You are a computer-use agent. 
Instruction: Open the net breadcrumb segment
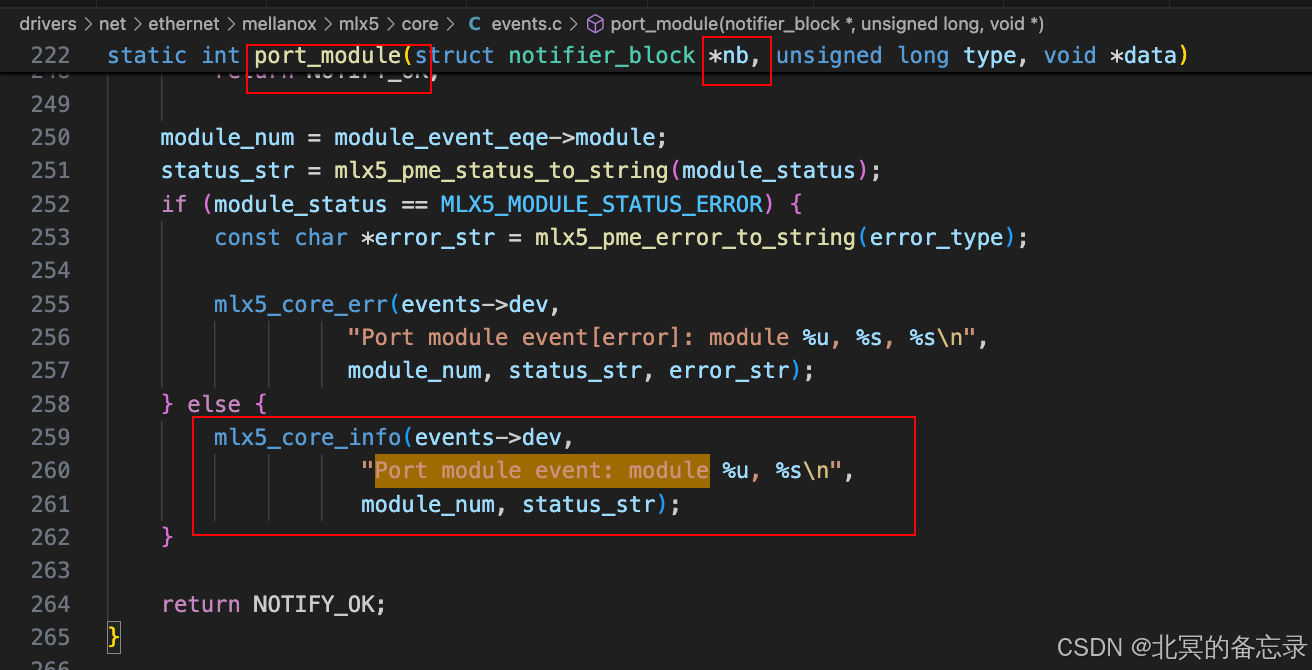point(112,23)
